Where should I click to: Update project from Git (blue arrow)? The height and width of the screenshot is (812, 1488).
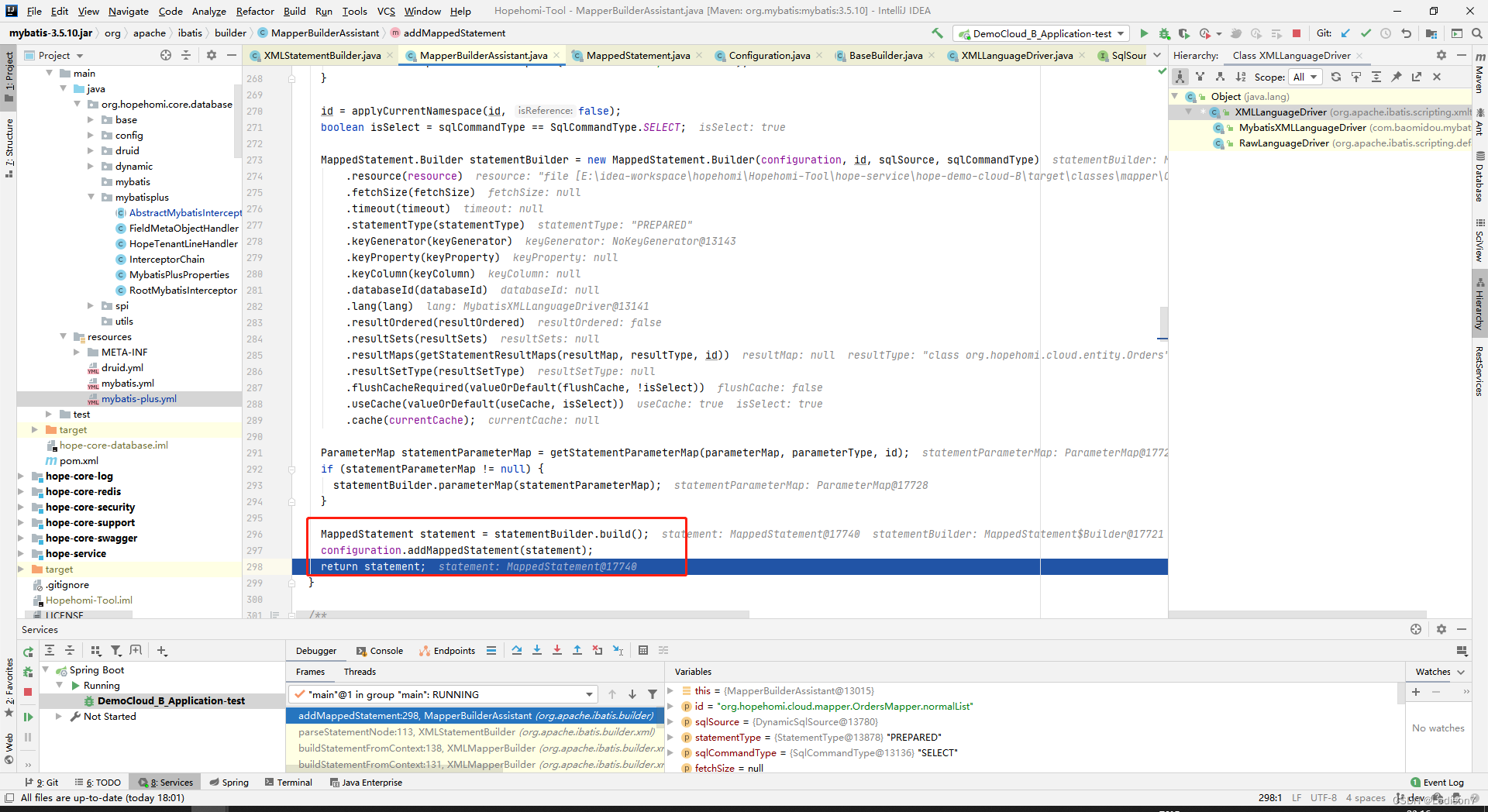pyautogui.click(x=1346, y=33)
